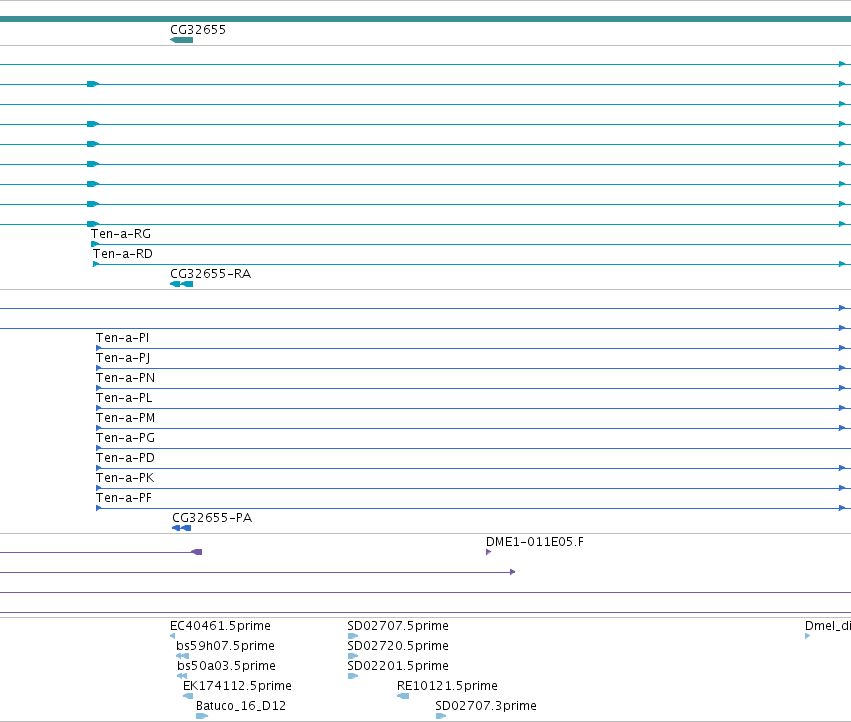The width and height of the screenshot is (851, 722).
Task: Select the Ten-a-PD protein label
Action: tap(125, 458)
